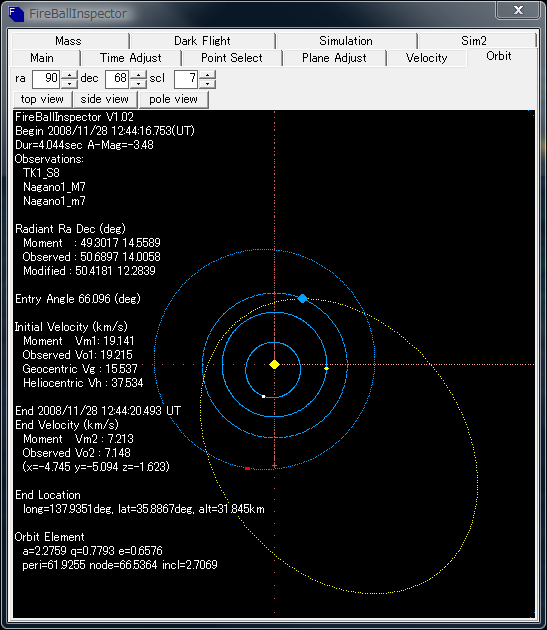547x630 pixels.
Task: Click the FireBallInspector app icon in title bar
Action: point(16,14)
